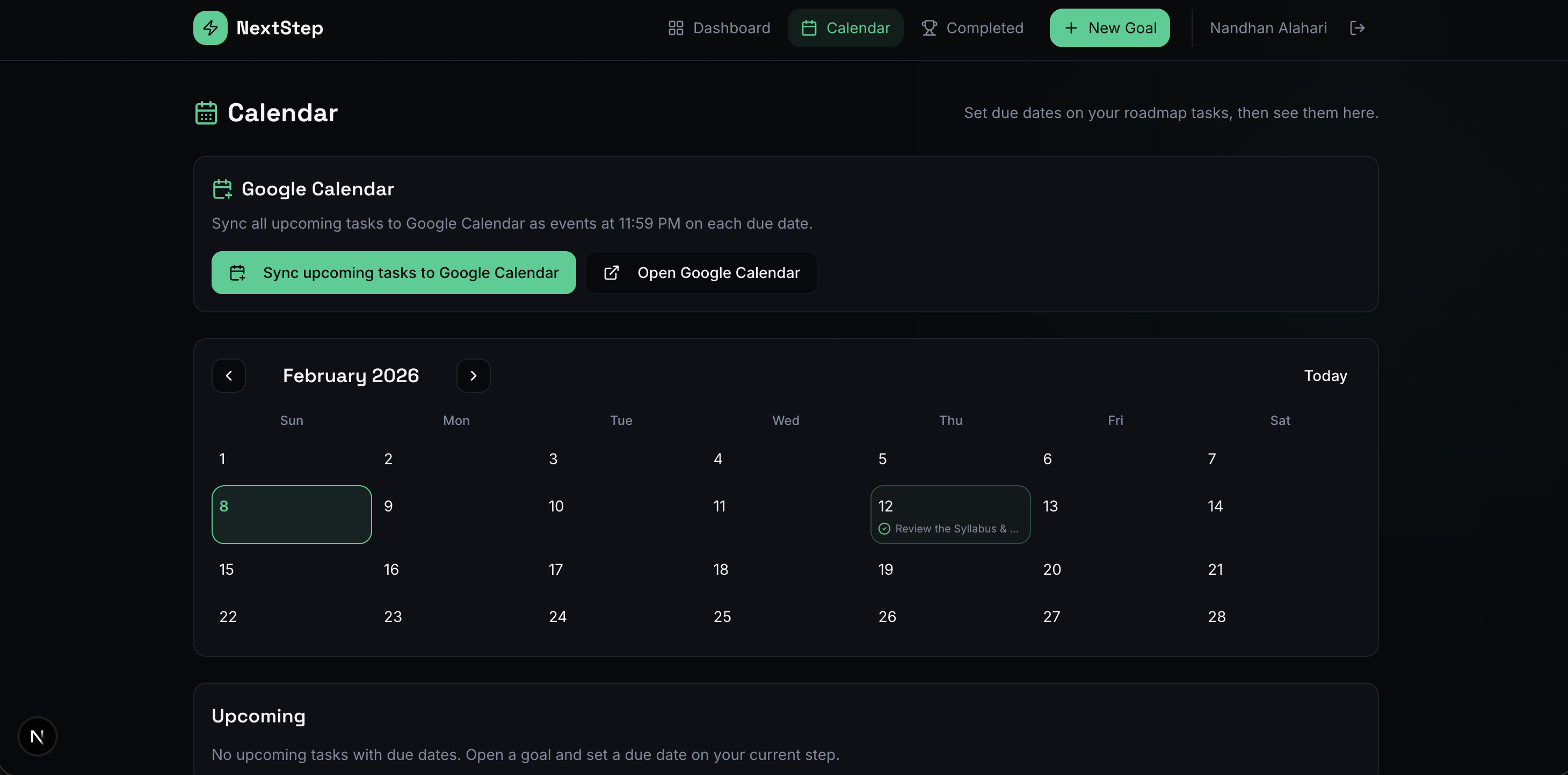Click the NextStep lightning bolt logo
This screenshot has height=775, width=1568.
tap(210, 28)
